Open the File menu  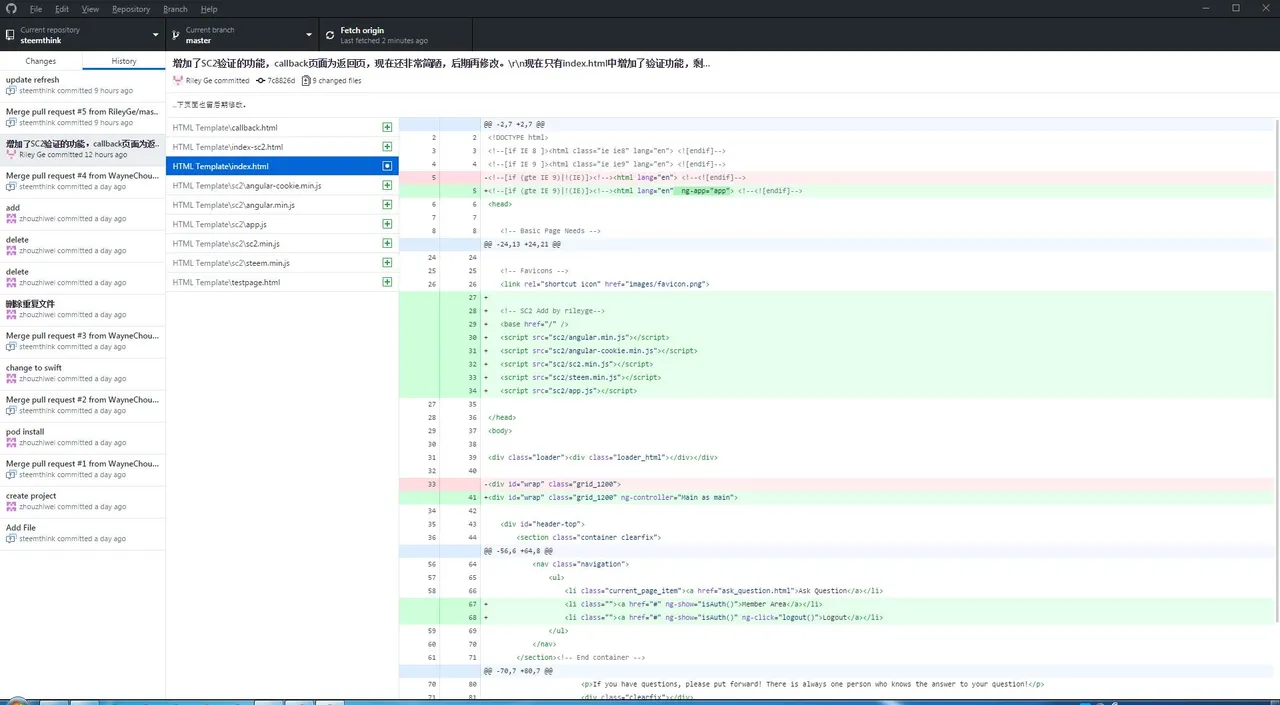(x=36, y=9)
